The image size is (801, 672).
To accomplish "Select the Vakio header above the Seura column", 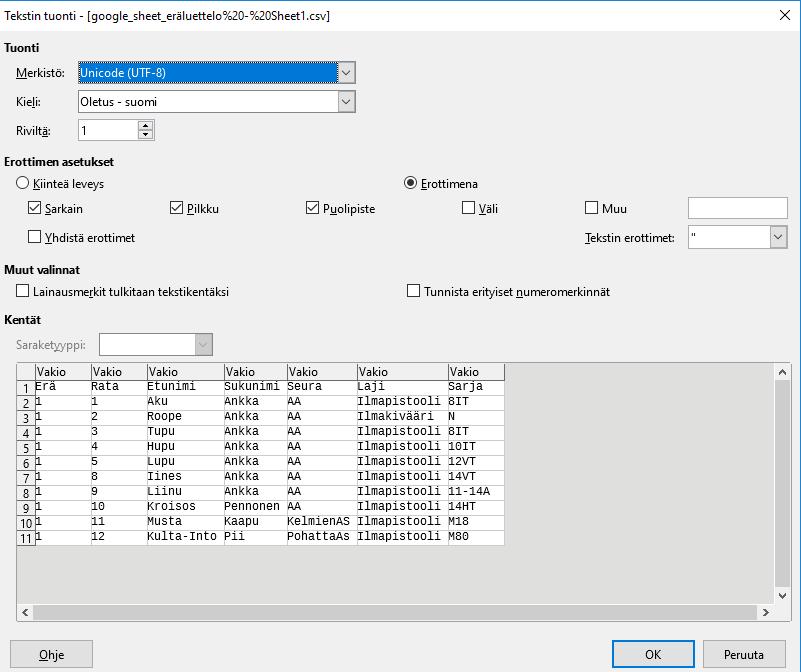I will tap(322, 372).
